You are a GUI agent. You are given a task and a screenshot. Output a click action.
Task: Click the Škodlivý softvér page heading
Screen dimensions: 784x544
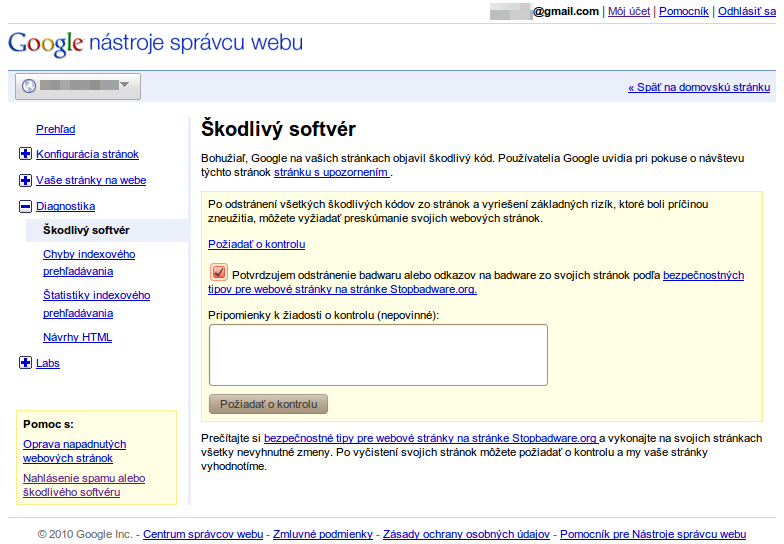click(278, 129)
